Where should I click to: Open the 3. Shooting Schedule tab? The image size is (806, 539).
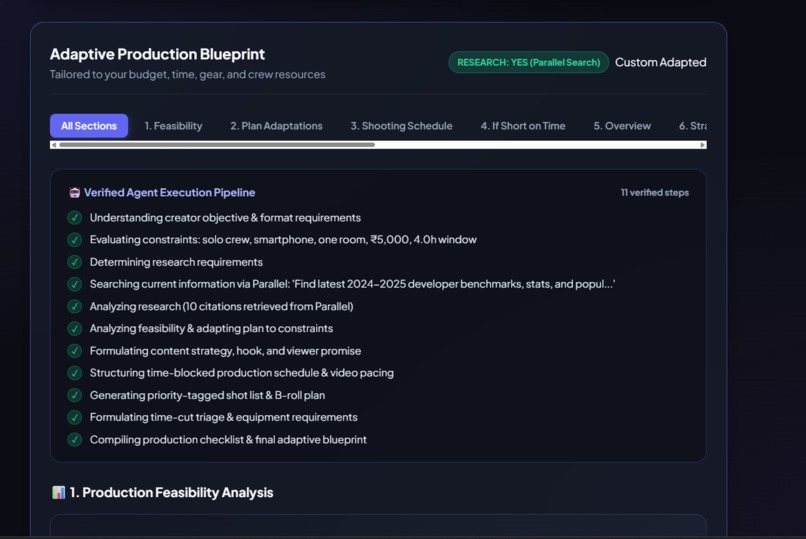coord(401,126)
